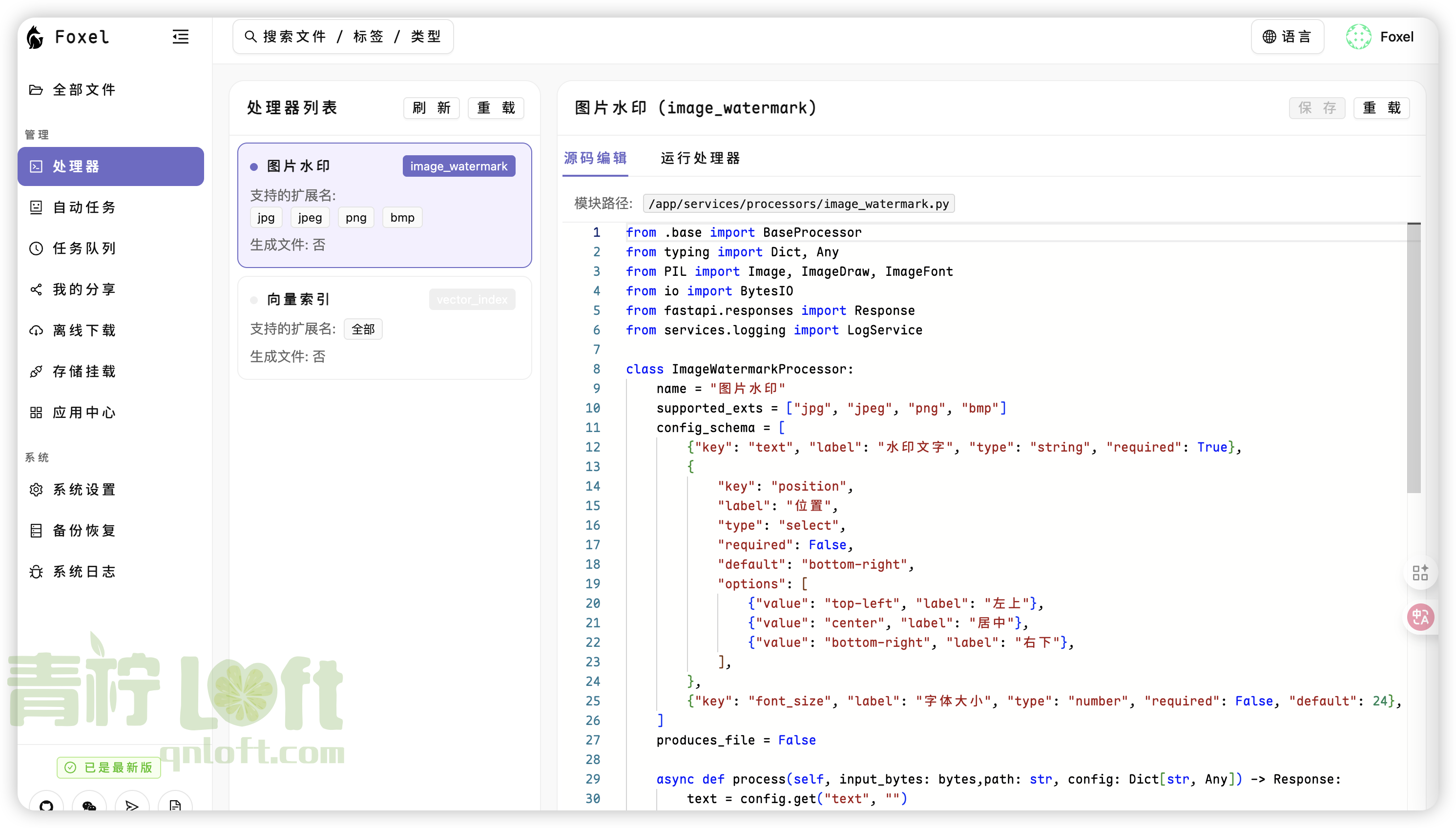The height and width of the screenshot is (828, 1456).
Task: Open the 语言 language dropdown
Action: pos(1287,37)
